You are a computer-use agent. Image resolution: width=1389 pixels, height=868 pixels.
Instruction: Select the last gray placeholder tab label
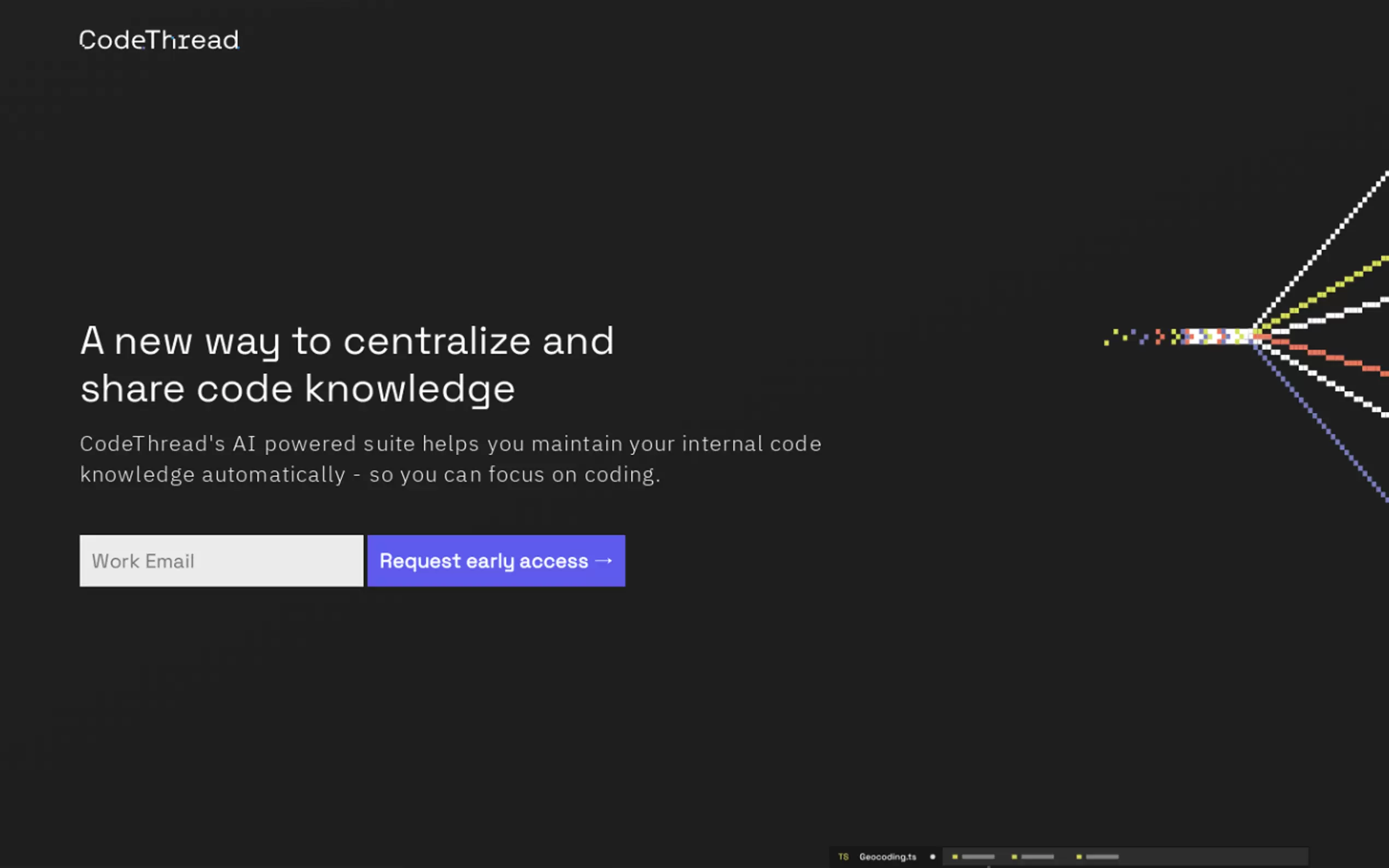[x=1102, y=857]
